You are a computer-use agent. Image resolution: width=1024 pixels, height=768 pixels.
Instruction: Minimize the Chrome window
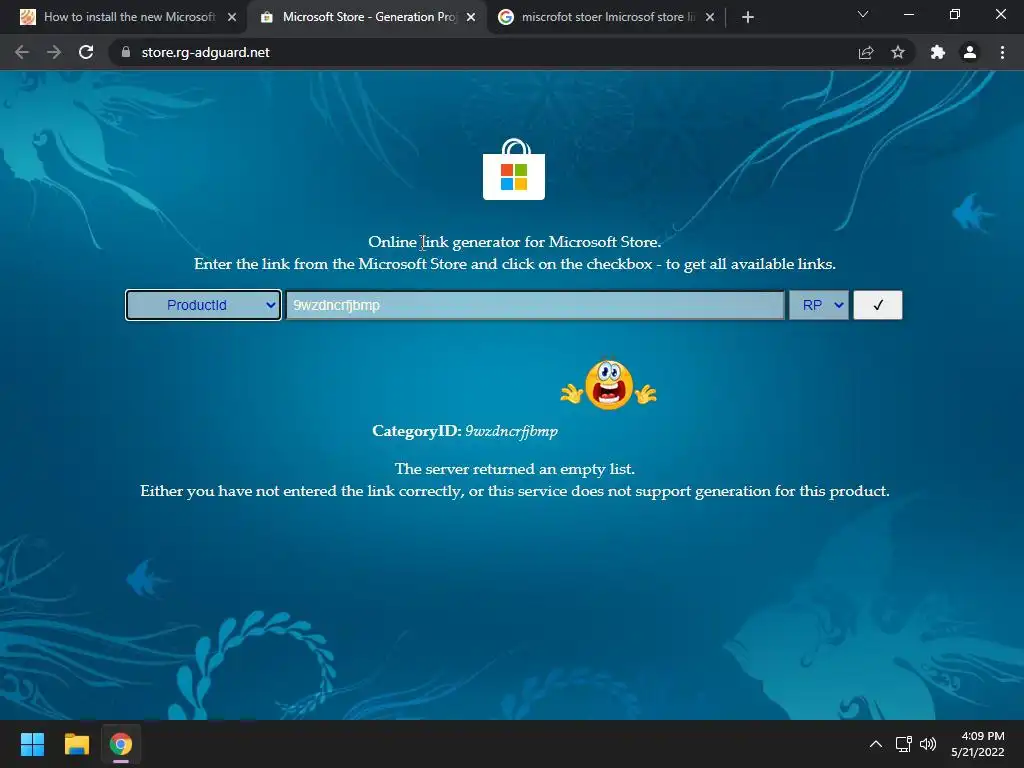click(908, 14)
